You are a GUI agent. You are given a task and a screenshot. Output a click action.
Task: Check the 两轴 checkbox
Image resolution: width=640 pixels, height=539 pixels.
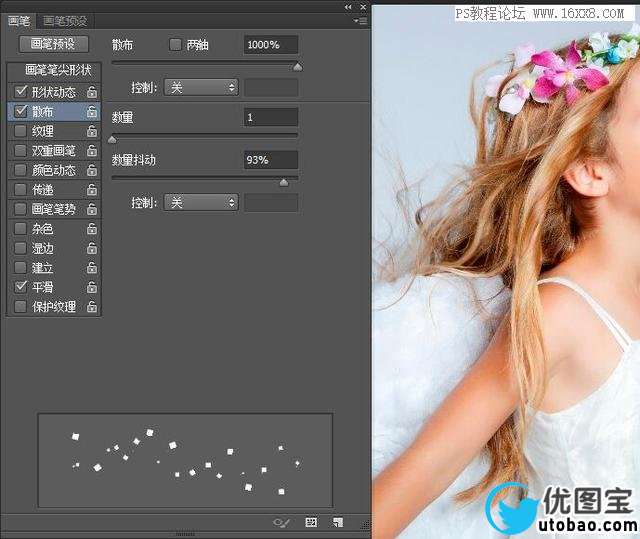(x=176, y=44)
